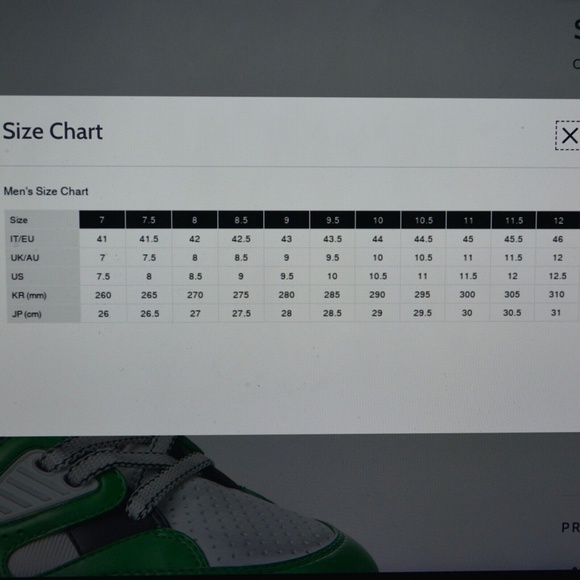This screenshot has width=580, height=580.
Task: Click KR value 265
Action: (x=149, y=295)
